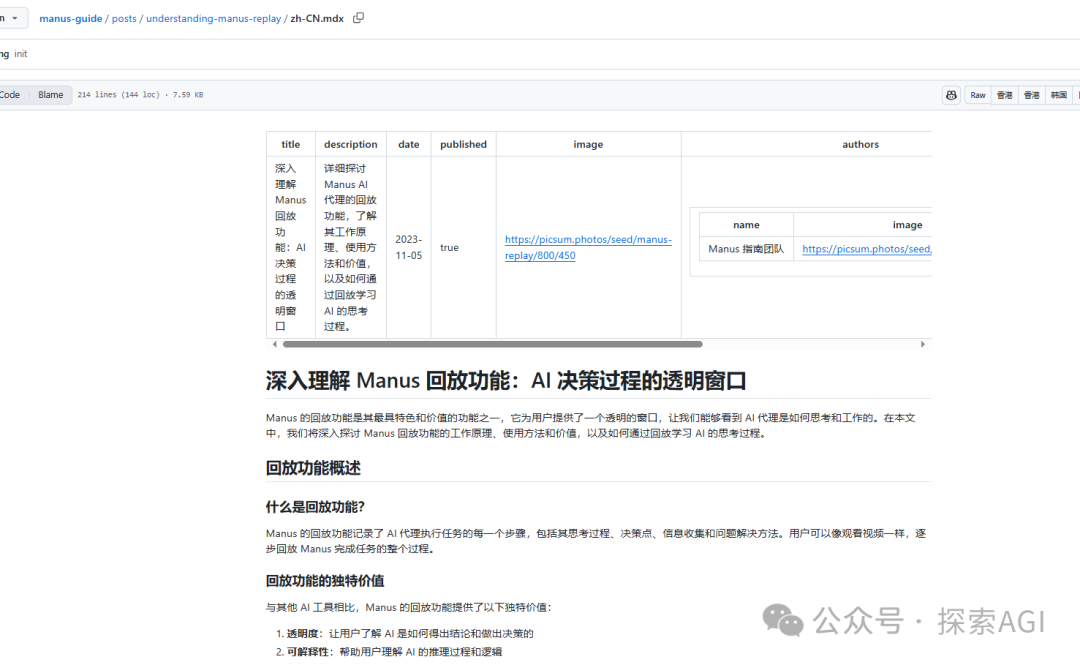Click the Raw button

tap(977, 95)
